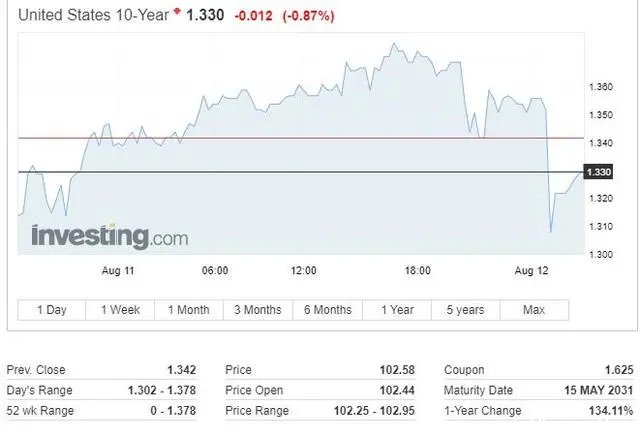
Task: Select the 1 Day timeframe tab
Action: tap(52, 310)
